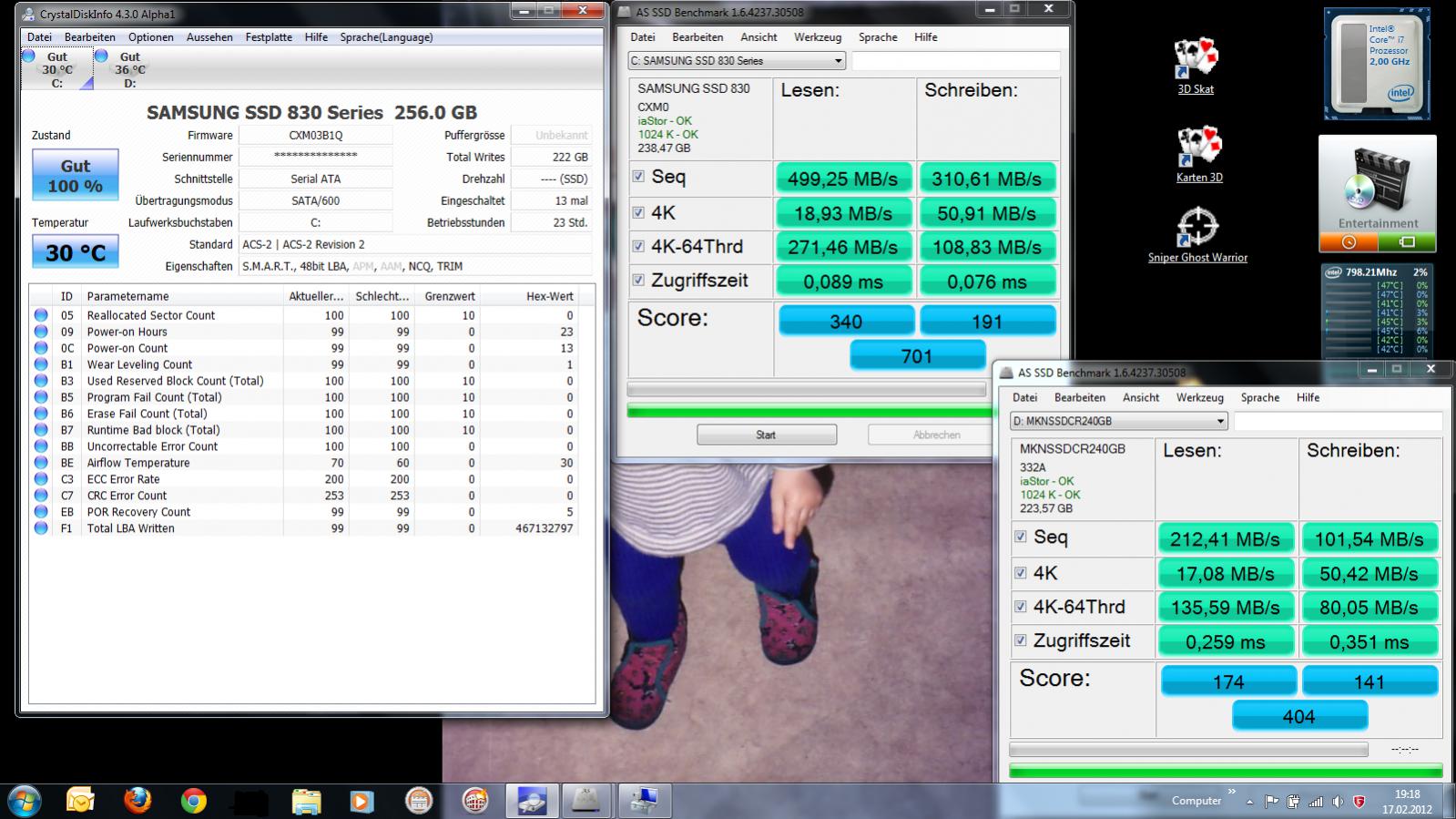Click Start button in AS SSD Benchmark

(766, 435)
